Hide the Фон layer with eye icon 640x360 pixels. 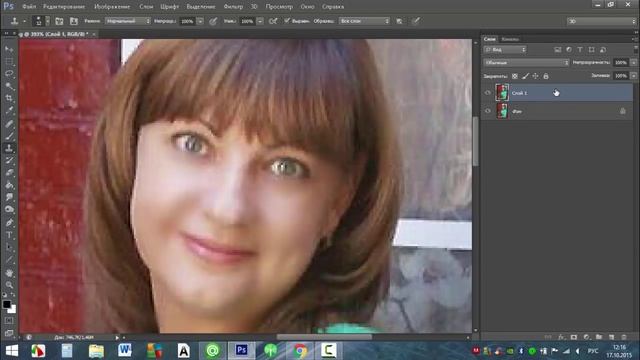(x=488, y=111)
